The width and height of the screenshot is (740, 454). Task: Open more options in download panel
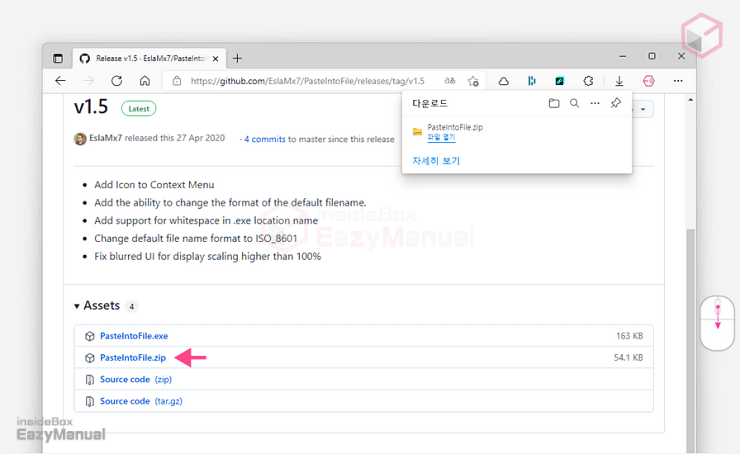tap(595, 103)
